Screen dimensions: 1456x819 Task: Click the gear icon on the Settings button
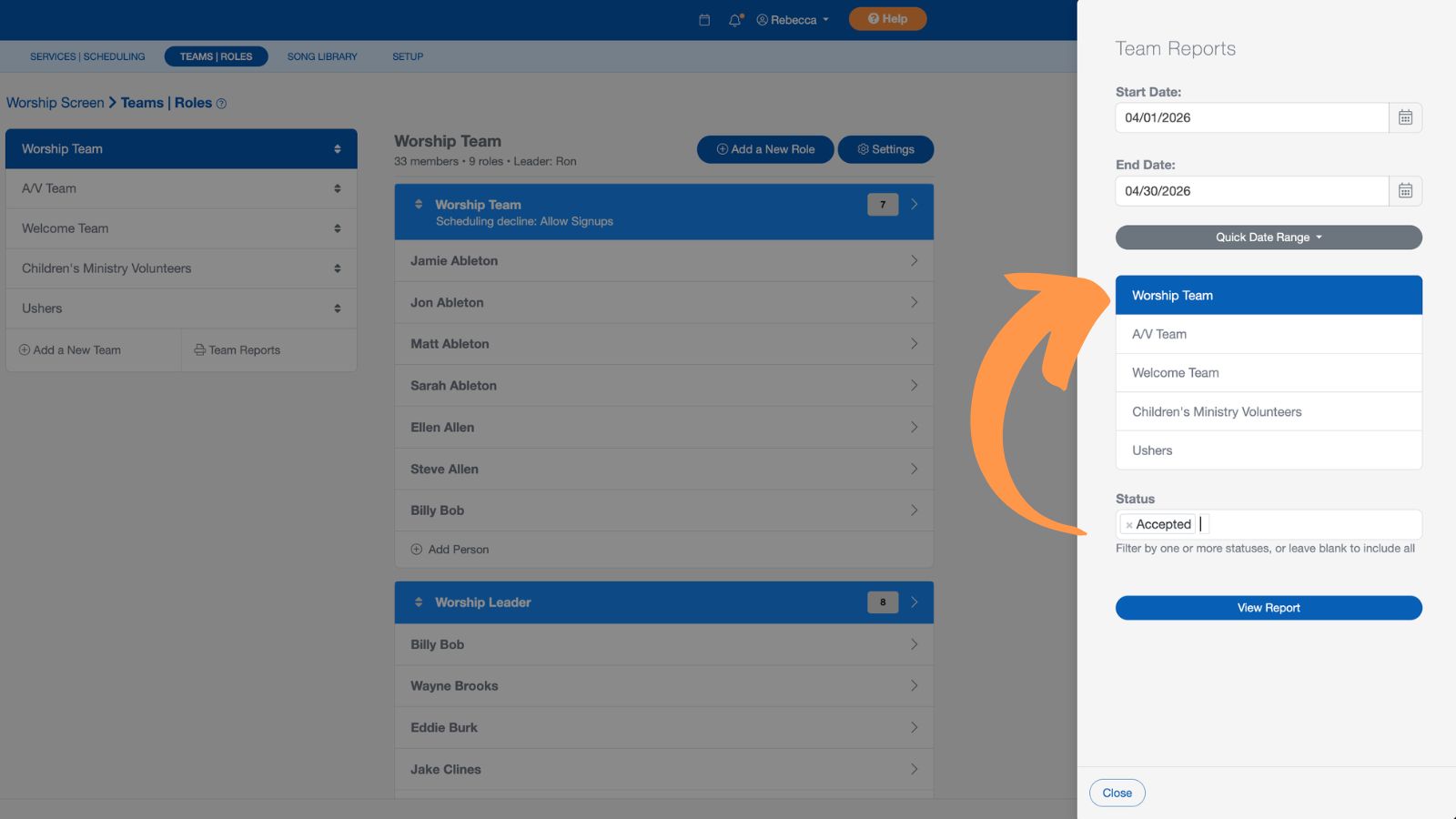click(863, 149)
